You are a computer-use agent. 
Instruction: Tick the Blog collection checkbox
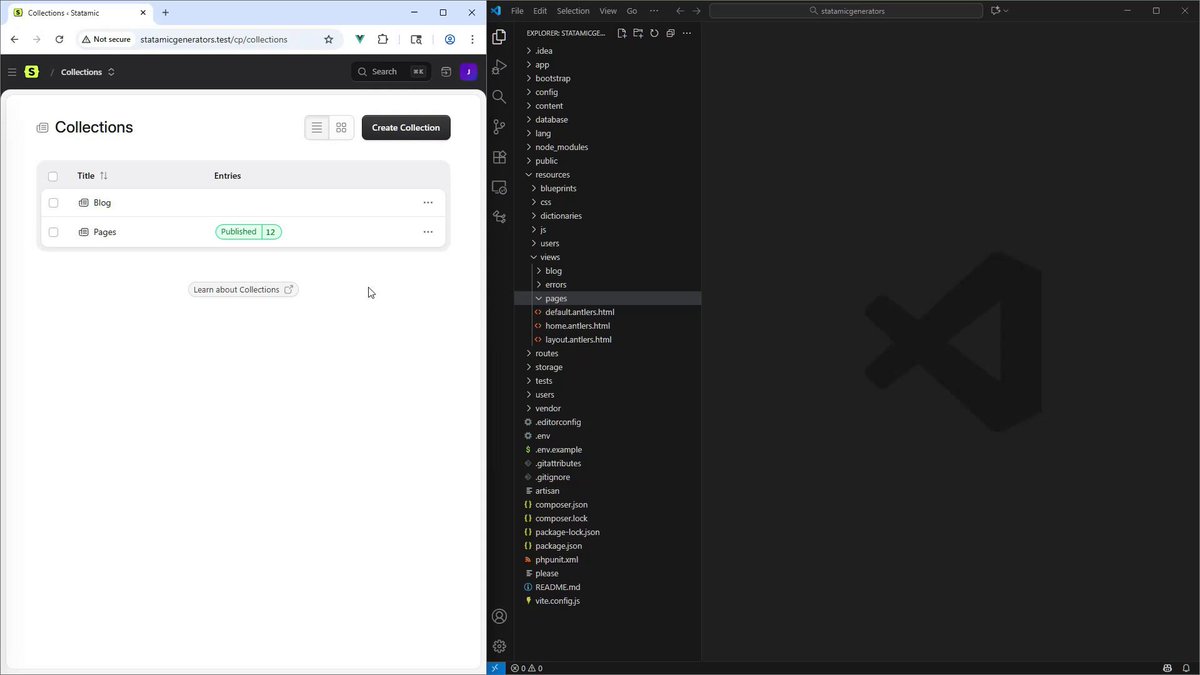pyautogui.click(x=53, y=203)
